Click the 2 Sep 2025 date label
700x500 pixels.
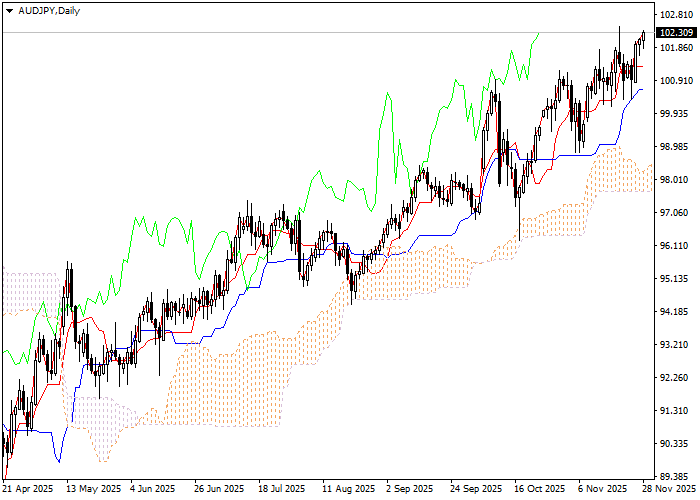coord(408,489)
